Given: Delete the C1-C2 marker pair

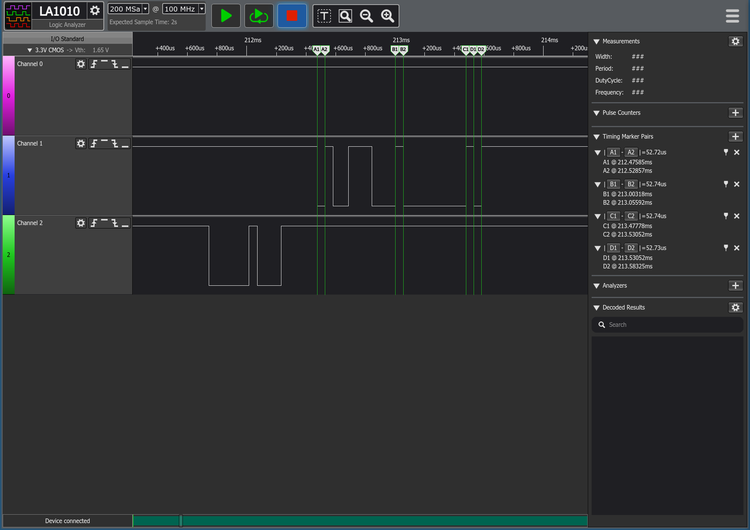Looking at the screenshot, I should [737, 216].
